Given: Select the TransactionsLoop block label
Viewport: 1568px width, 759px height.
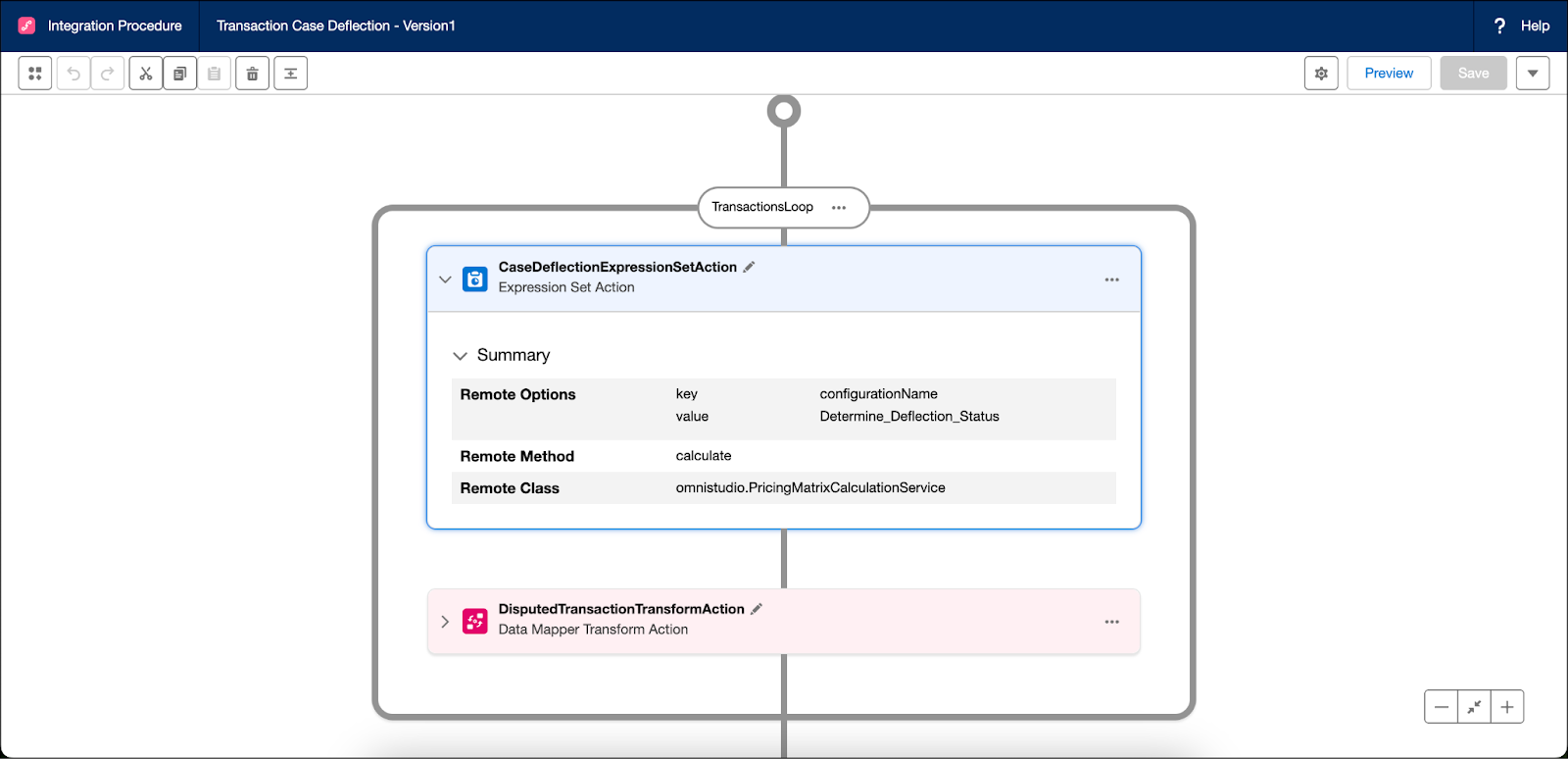Looking at the screenshot, I should [762, 207].
